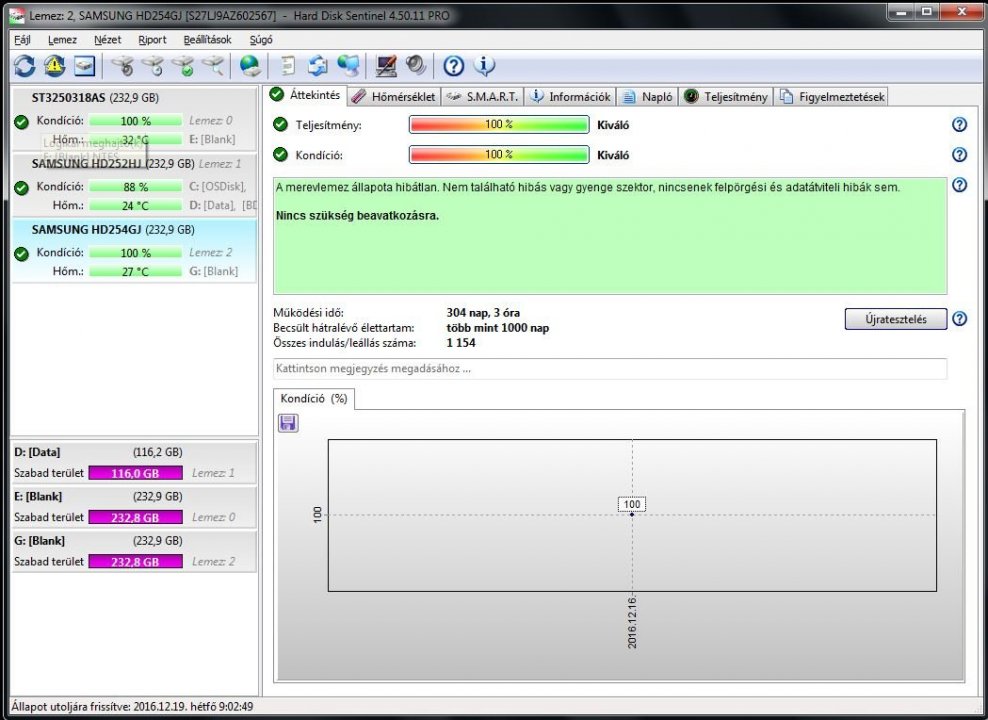Open the Nézet menu

(108, 40)
